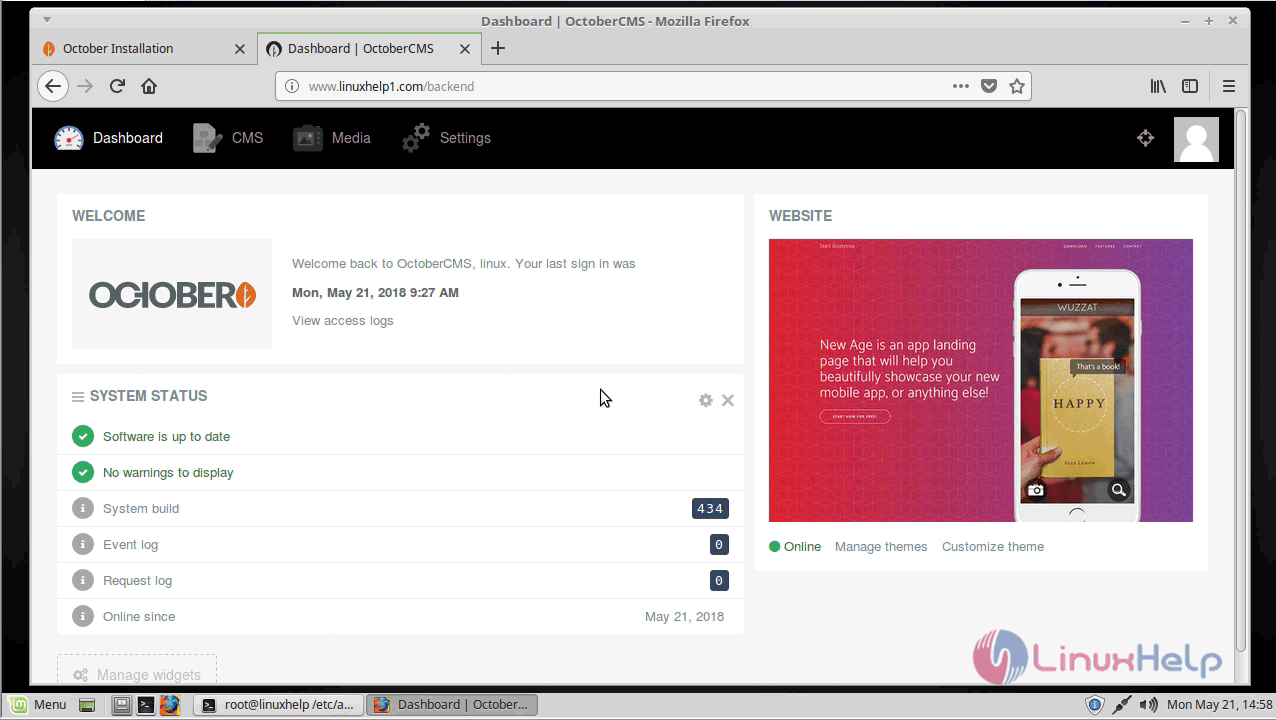Open the network tray icon
Screen dimensions: 1276x720
(x=1122, y=704)
